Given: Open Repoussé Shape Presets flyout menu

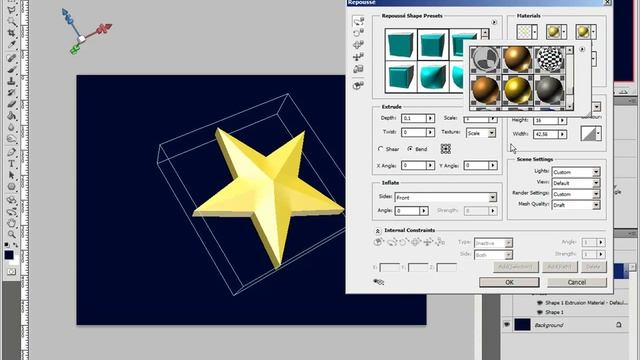Looking at the screenshot, I should pos(494,22).
